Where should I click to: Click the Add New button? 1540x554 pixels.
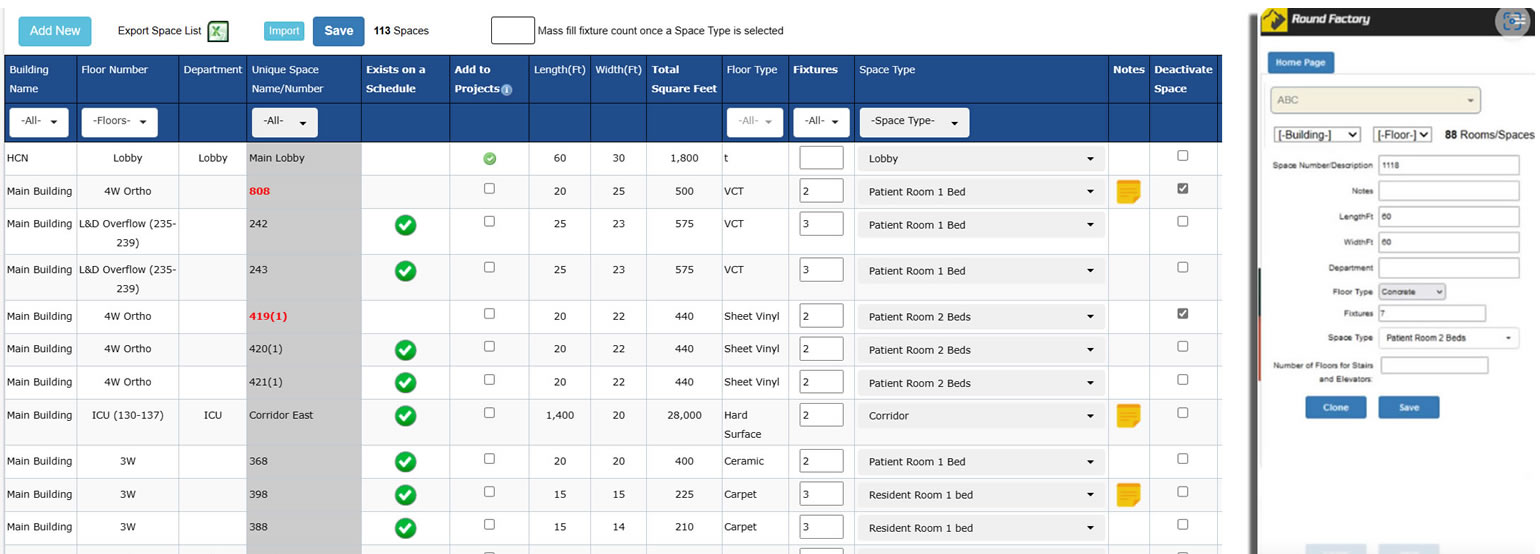[x=55, y=31]
